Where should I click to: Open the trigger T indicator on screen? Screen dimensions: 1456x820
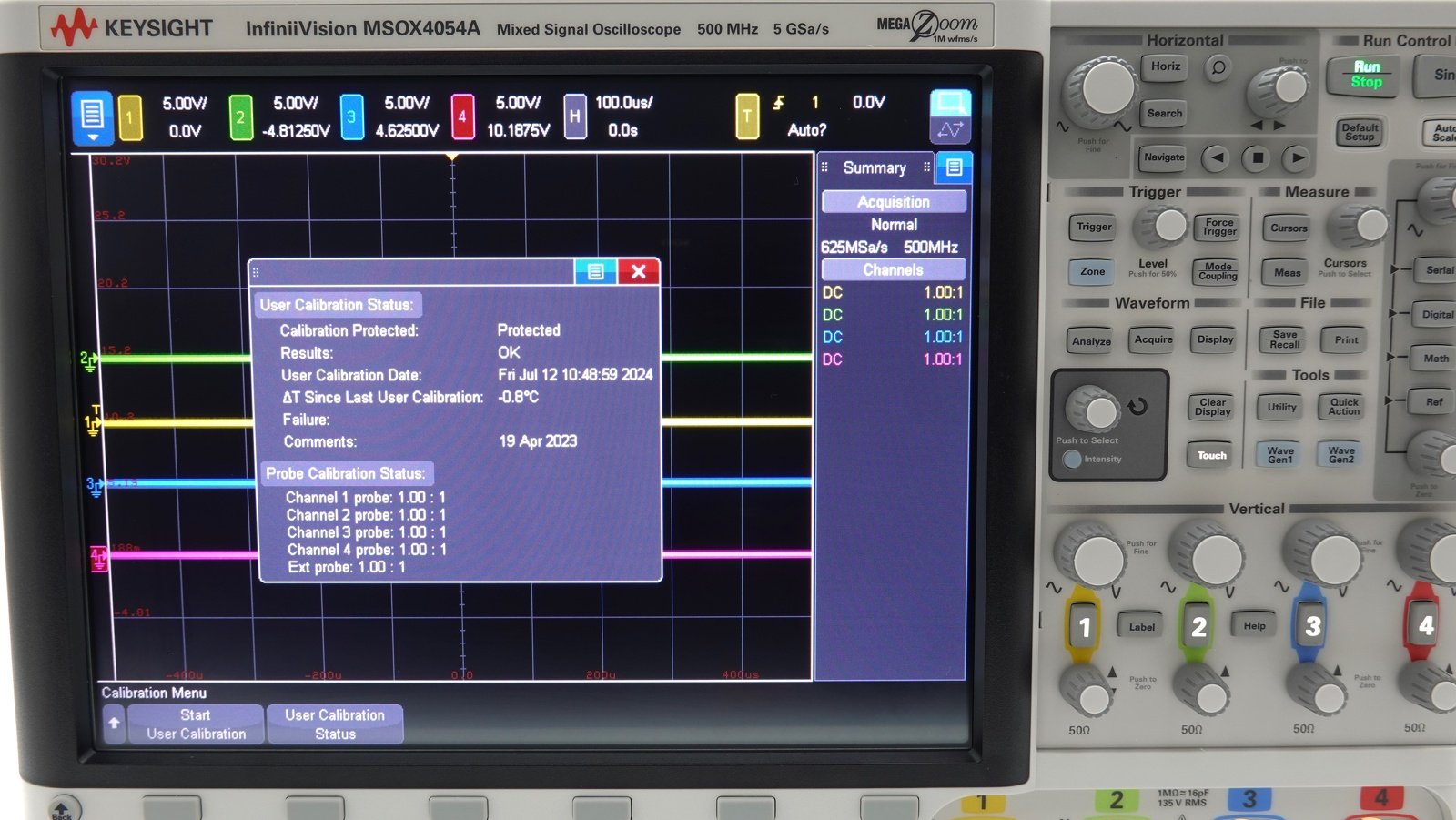point(747,116)
